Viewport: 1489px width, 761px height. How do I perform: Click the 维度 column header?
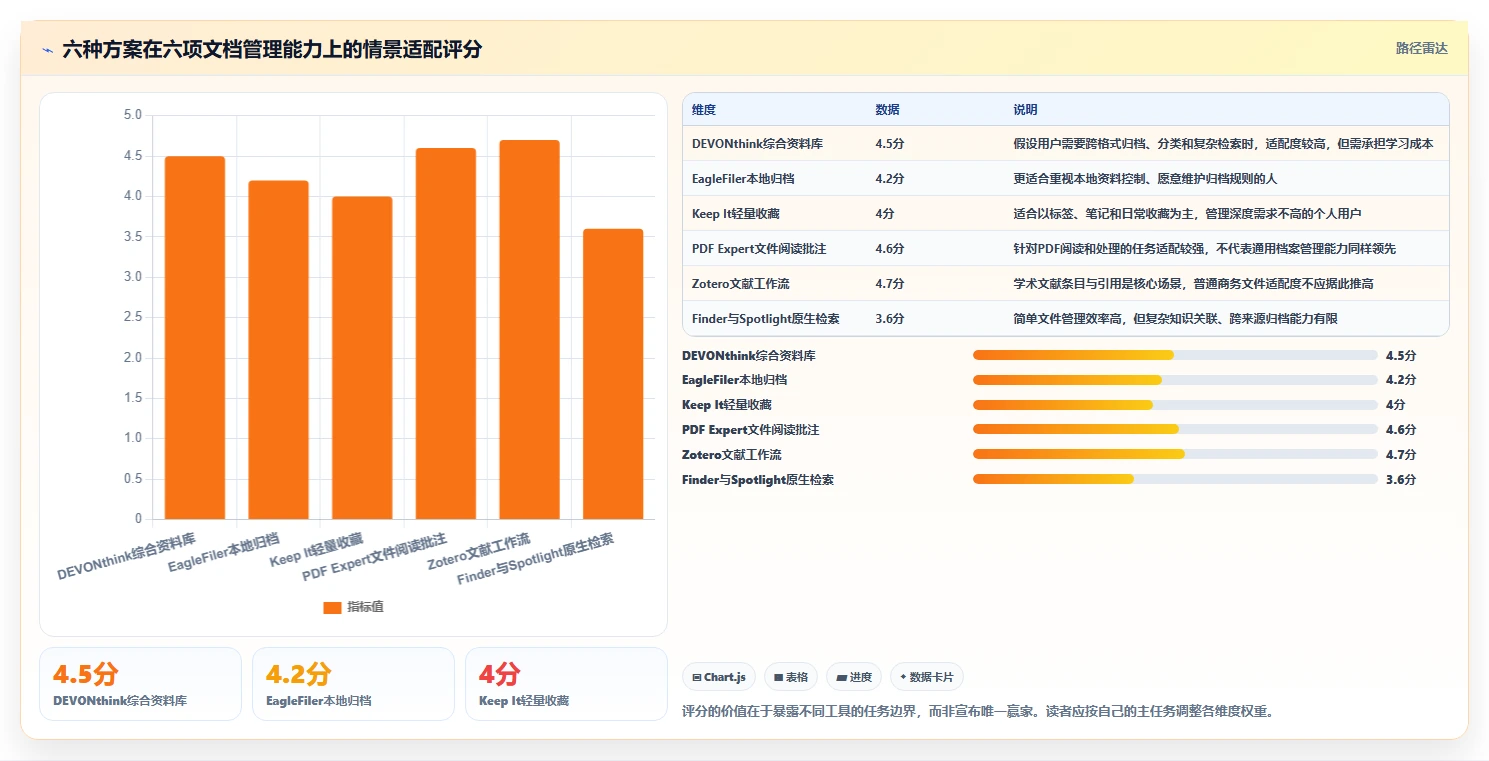click(x=704, y=110)
